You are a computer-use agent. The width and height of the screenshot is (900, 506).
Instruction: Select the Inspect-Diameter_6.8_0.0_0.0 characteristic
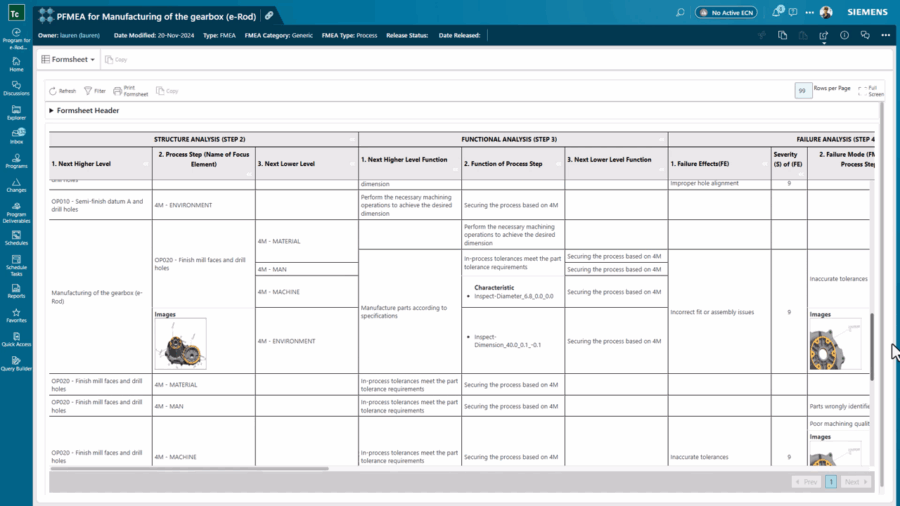coord(514,296)
